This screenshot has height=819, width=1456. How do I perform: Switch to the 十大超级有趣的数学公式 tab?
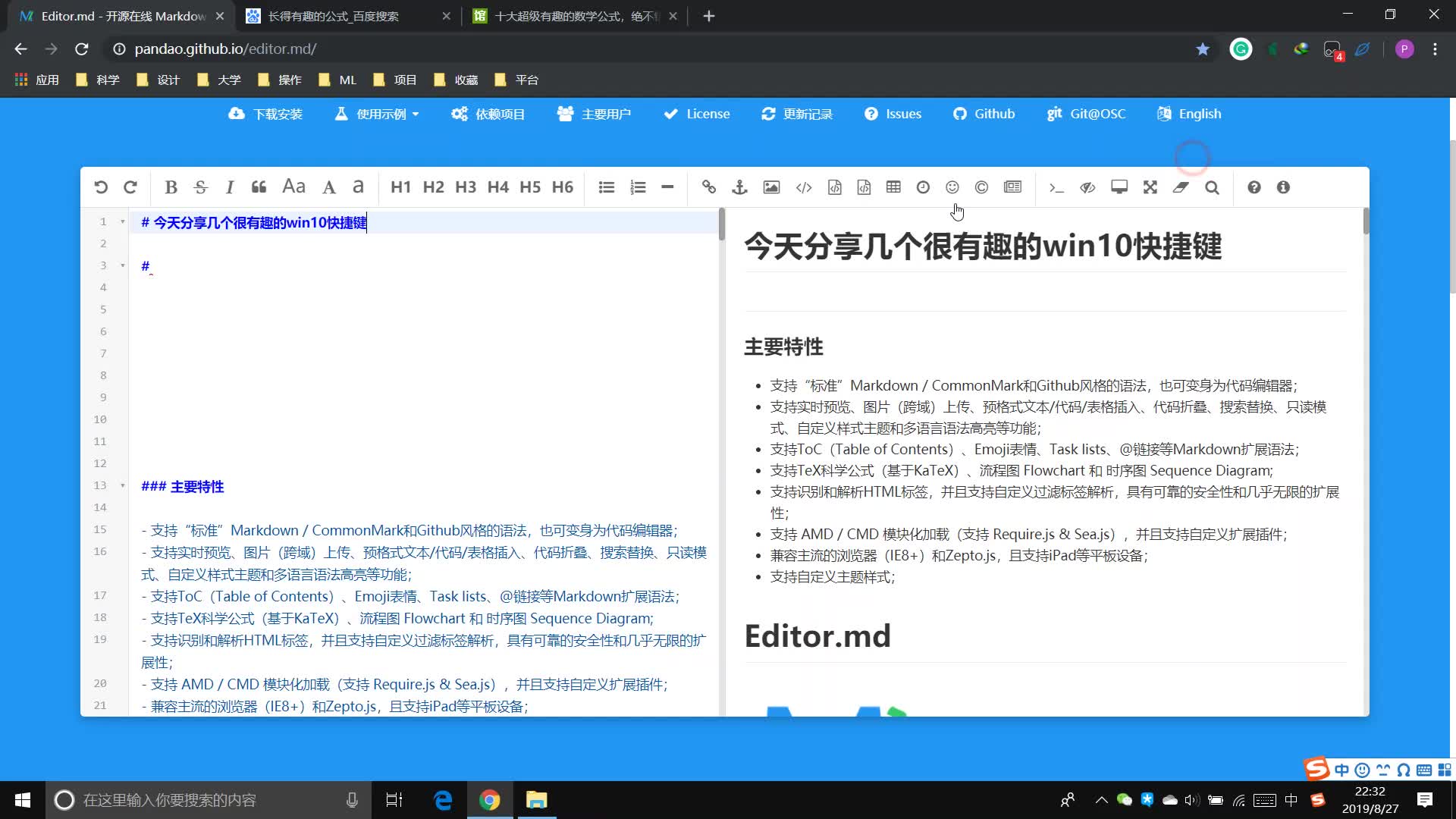click(575, 16)
